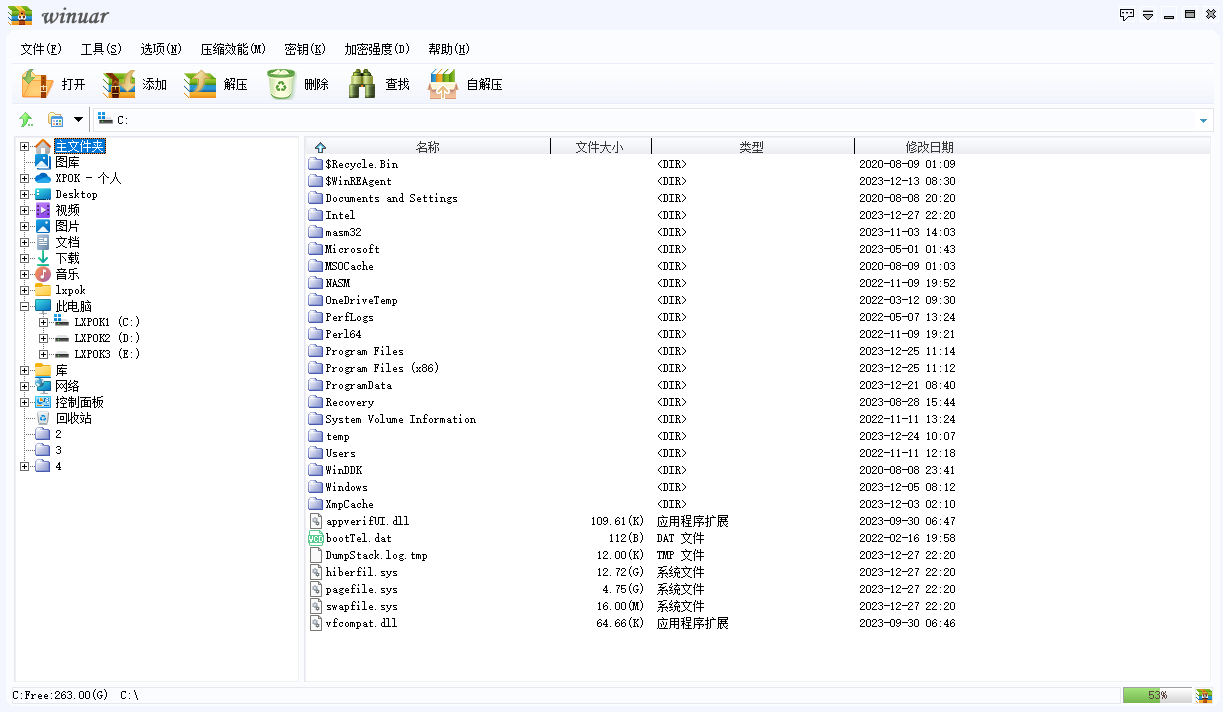Select the Program Files folder
The width and height of the screenshot is (1223, 712).
364,351
